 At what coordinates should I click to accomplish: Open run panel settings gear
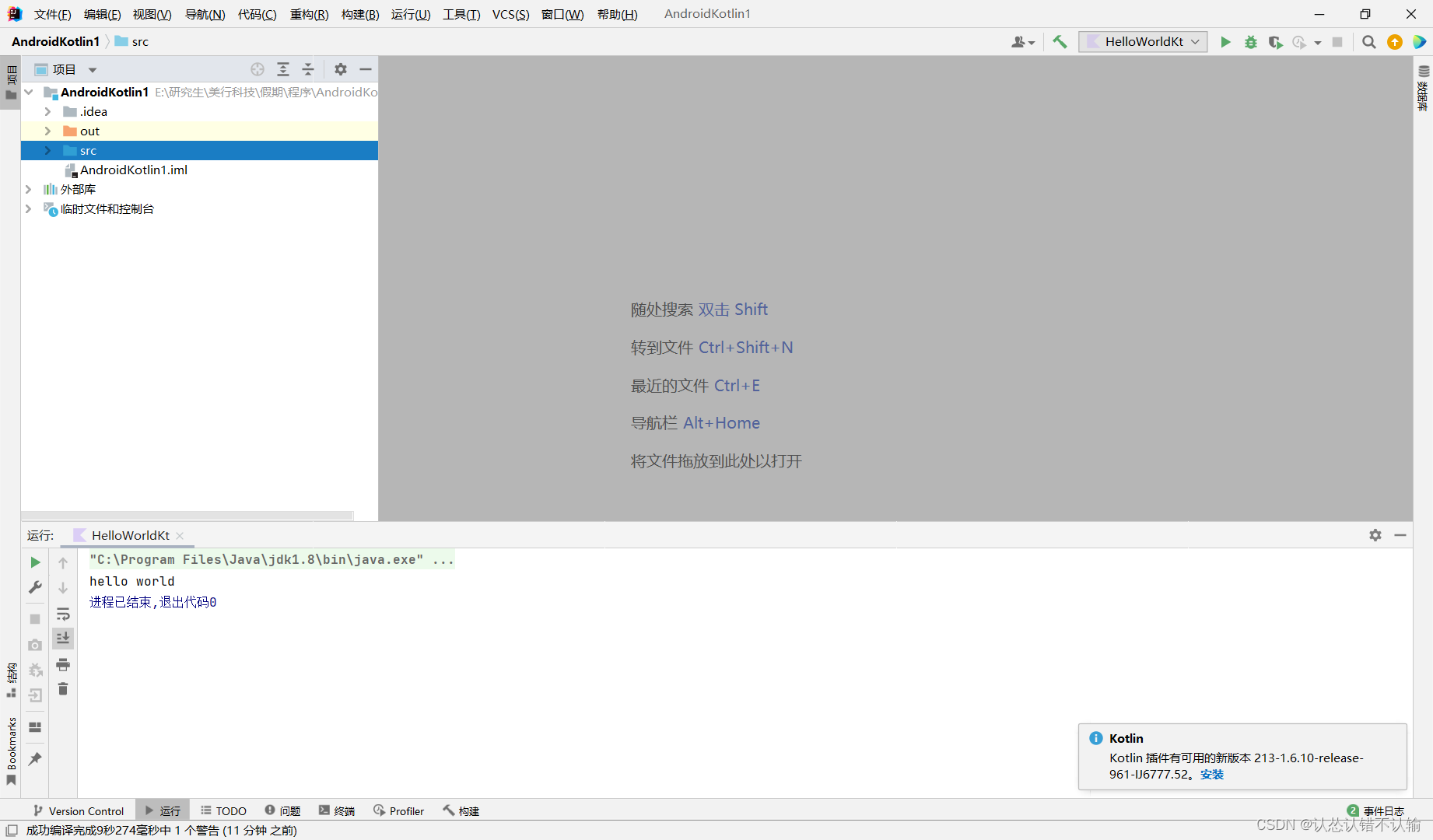[1375, 535]
